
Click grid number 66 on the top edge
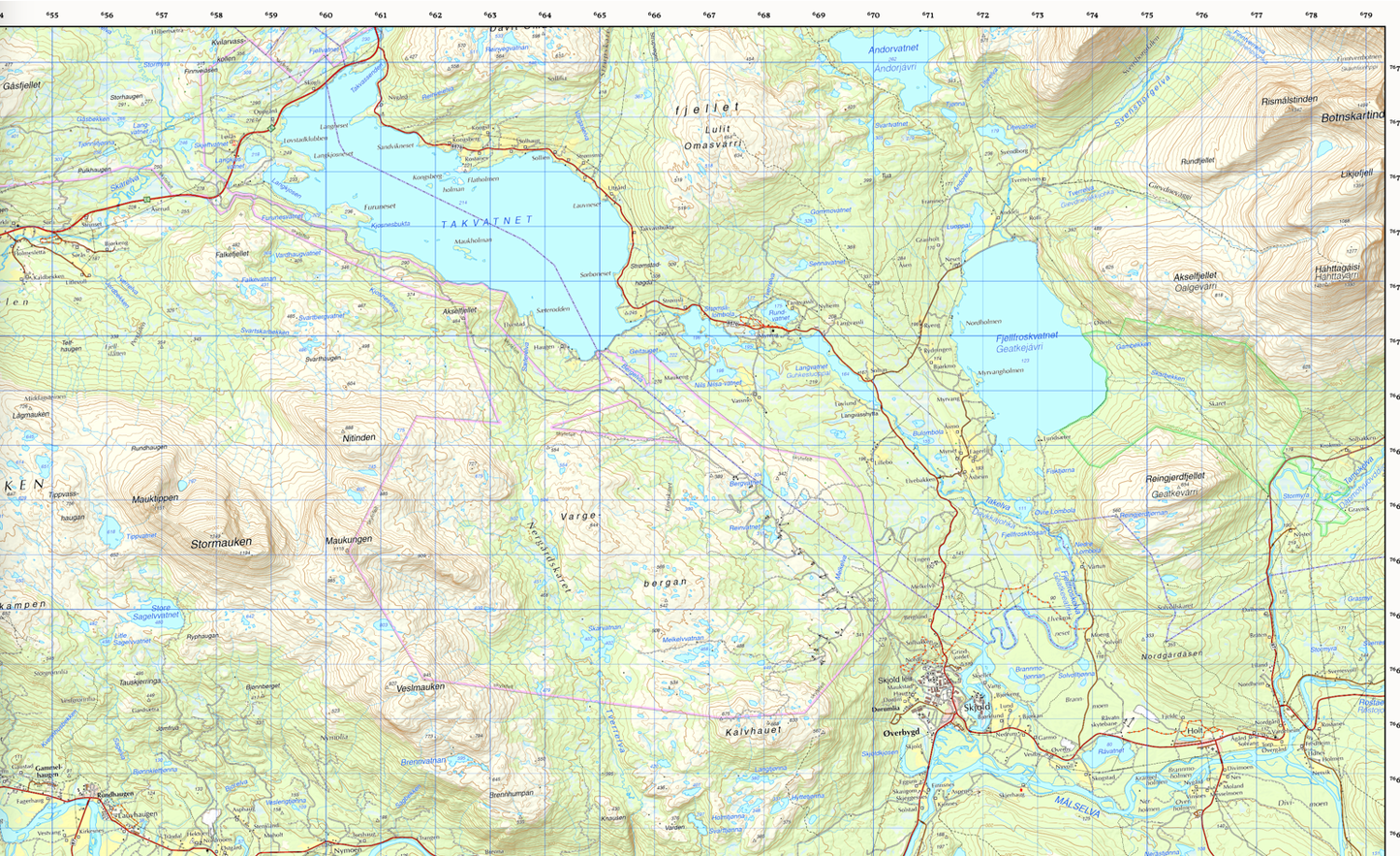click(x=655, y=15)
